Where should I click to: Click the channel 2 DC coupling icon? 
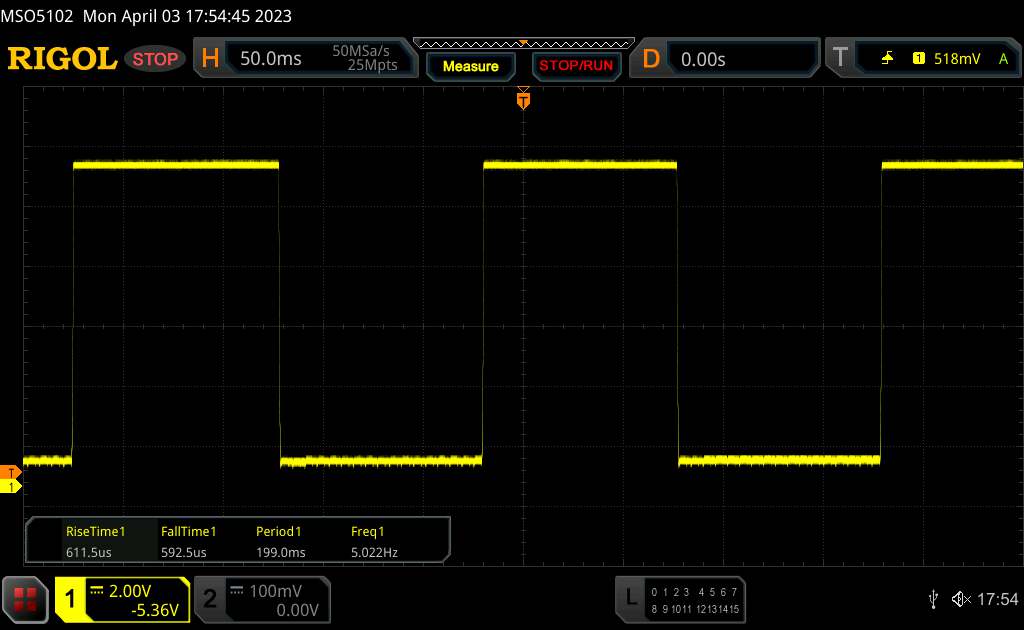(x=237, y=590)
